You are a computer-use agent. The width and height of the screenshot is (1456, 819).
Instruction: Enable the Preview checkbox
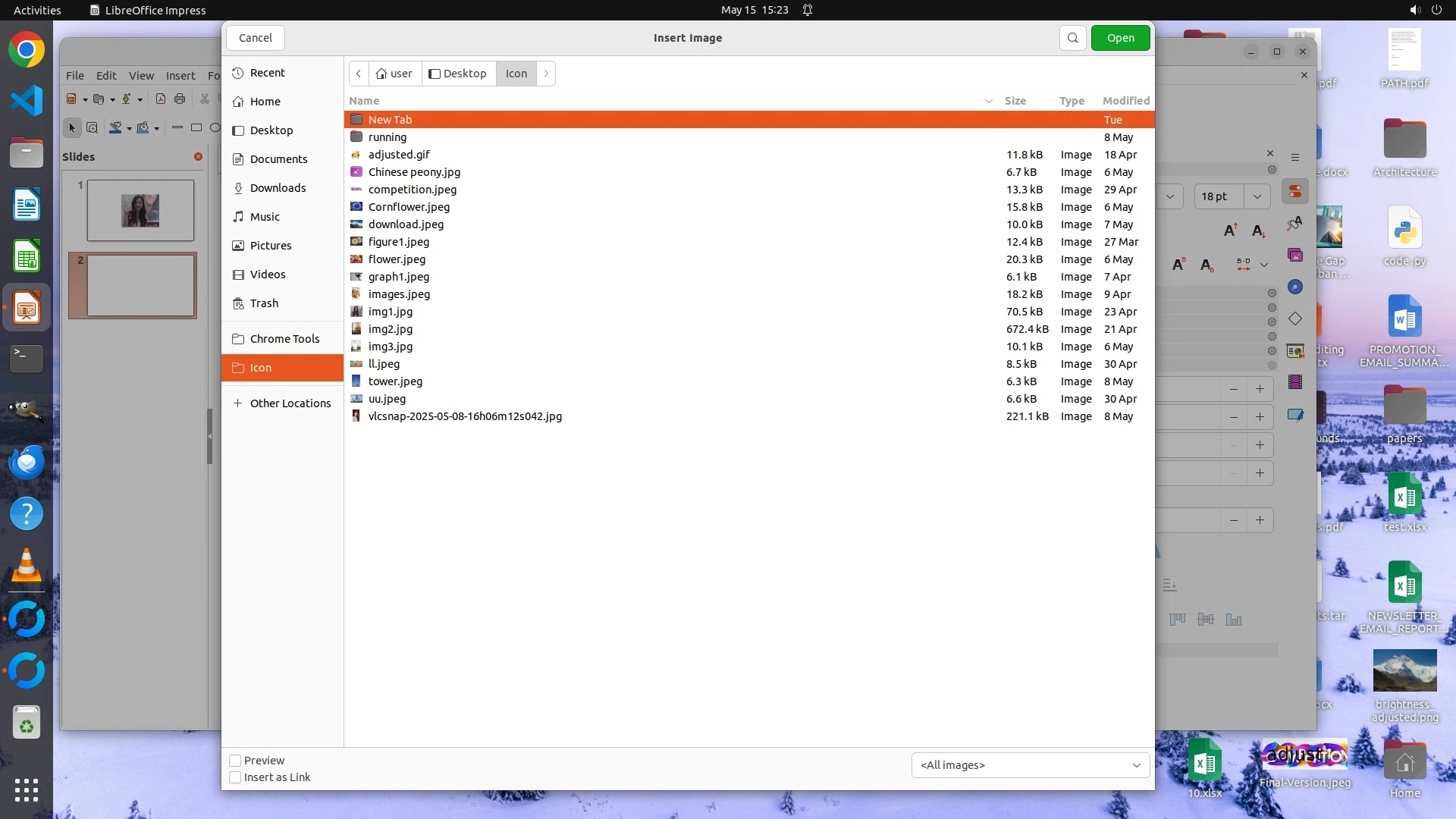click(236, 761)
